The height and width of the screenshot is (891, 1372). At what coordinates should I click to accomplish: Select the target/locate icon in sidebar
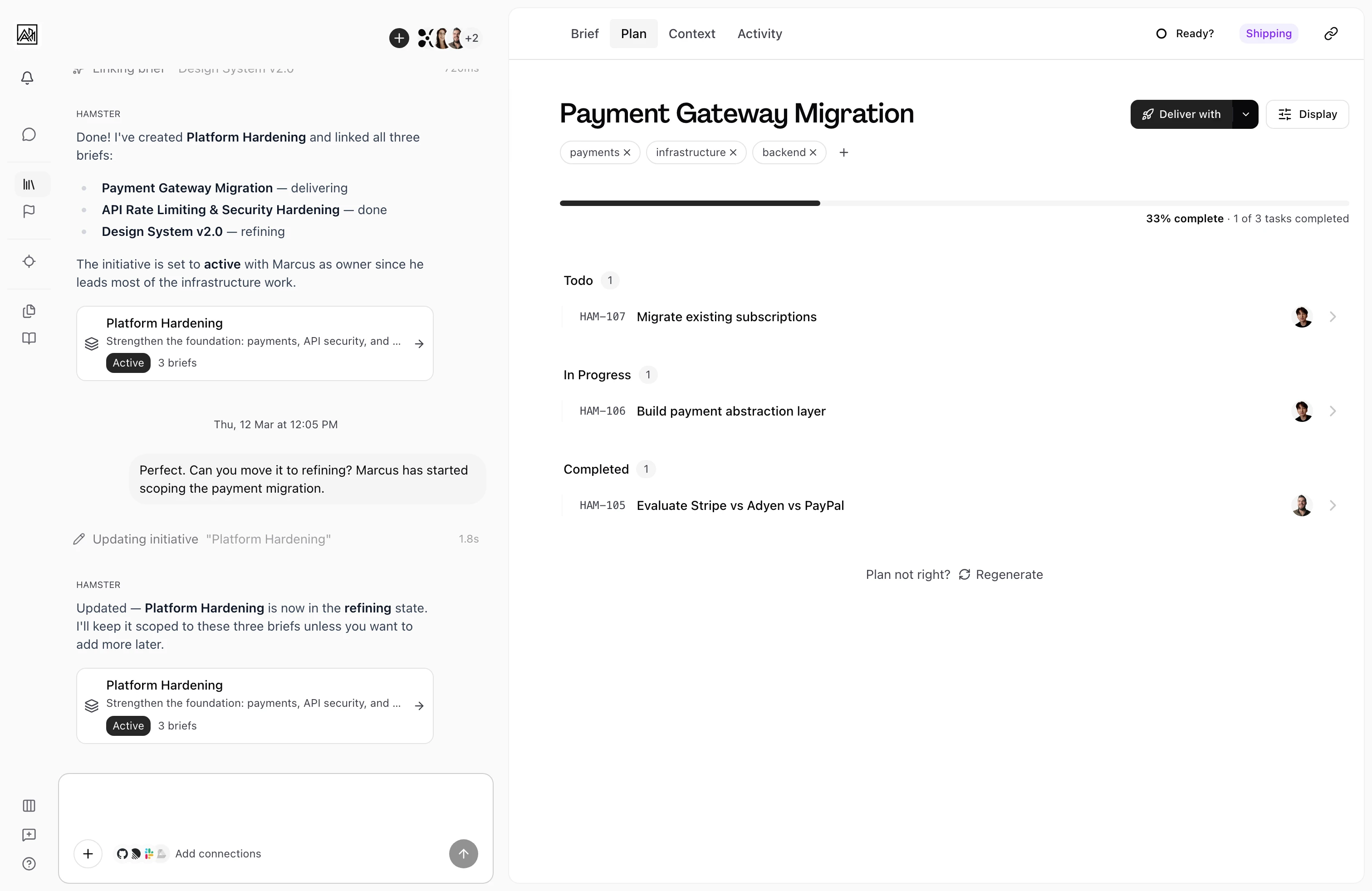coord(29,261)
